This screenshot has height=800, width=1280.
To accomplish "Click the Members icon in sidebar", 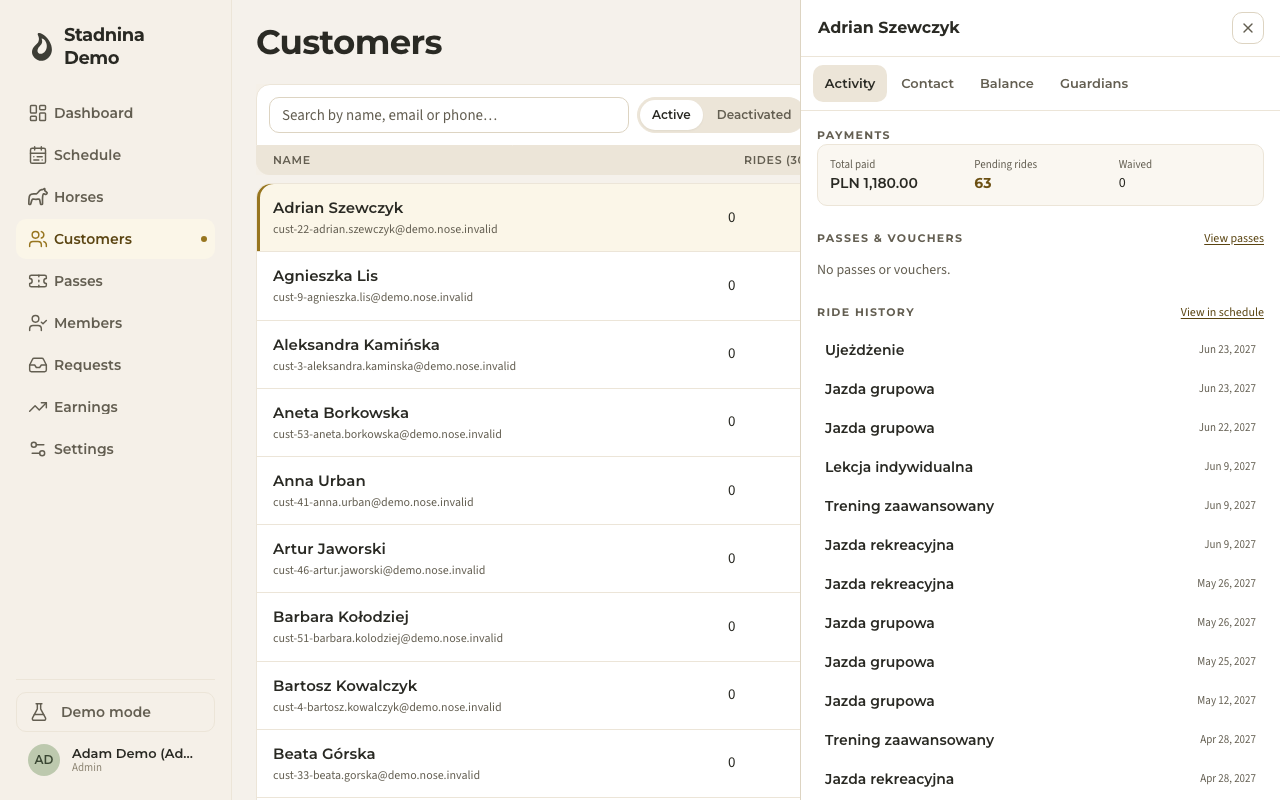I will click(38, 323).
